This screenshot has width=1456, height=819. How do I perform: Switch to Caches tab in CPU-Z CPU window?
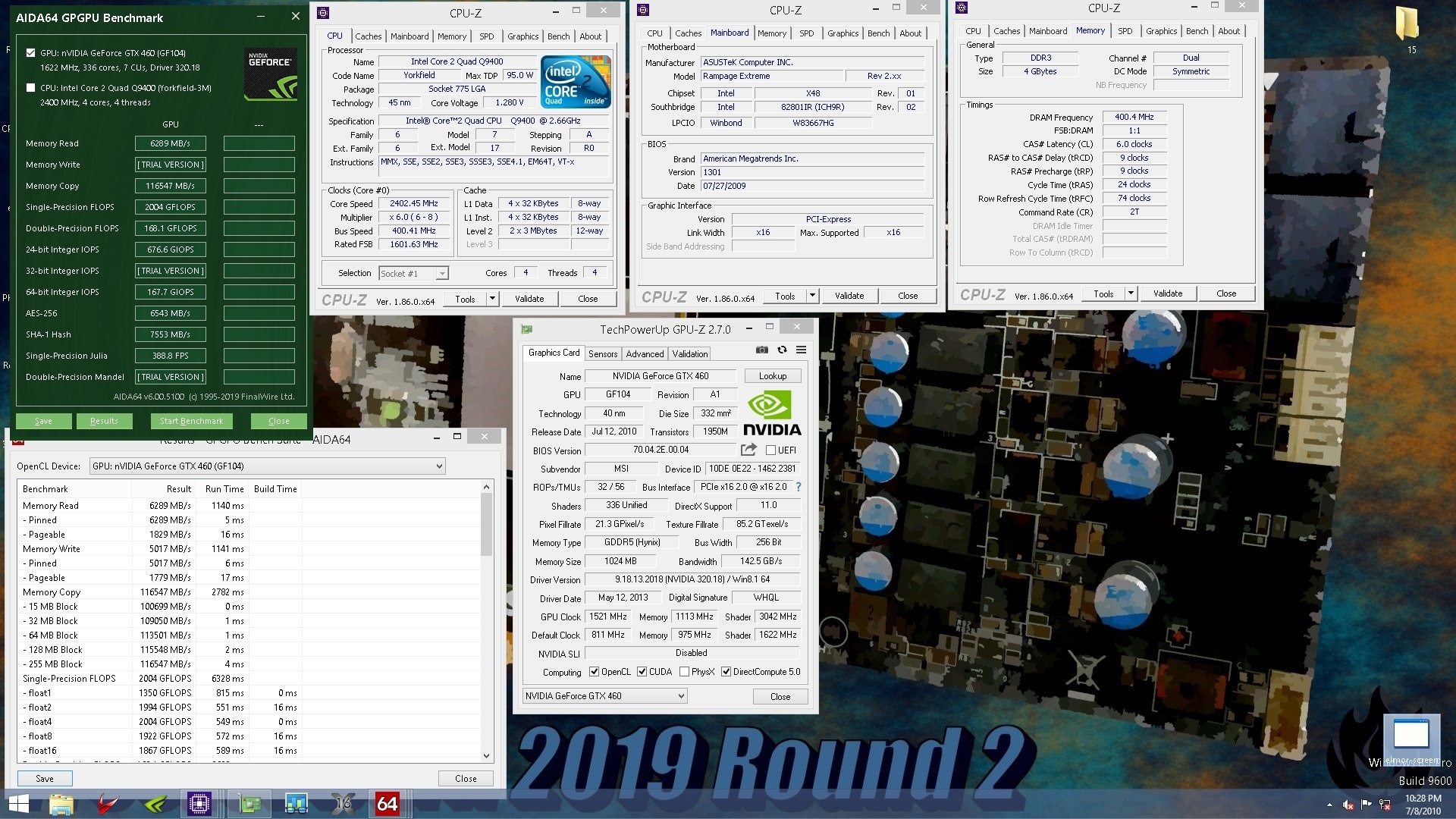(368, 36)
